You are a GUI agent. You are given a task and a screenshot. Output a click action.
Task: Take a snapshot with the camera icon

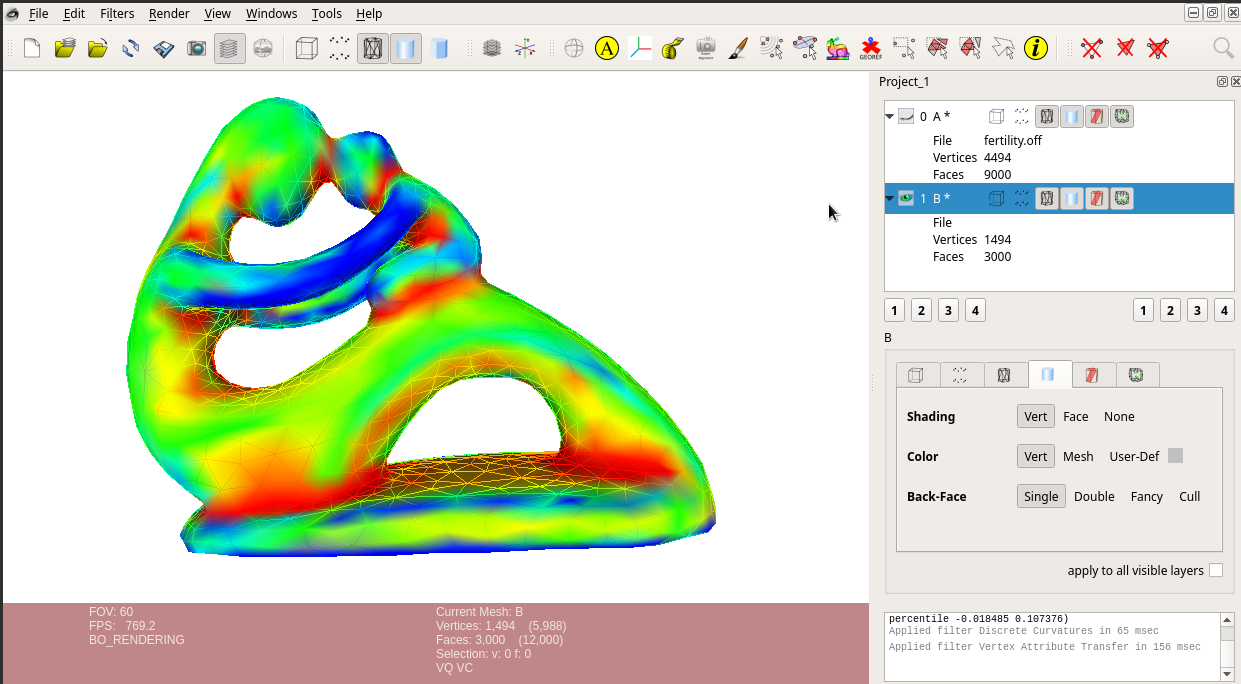pyautogui.click(x=196, y=48)
